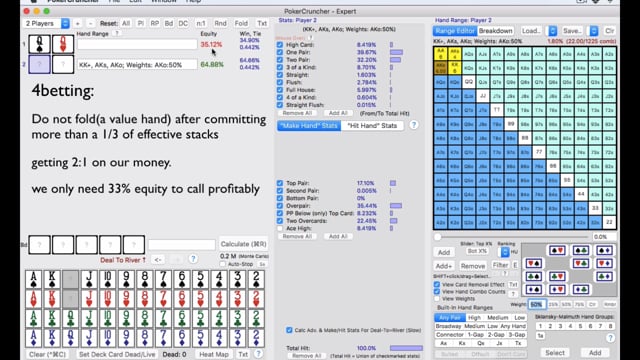Click the board cards text field
This screenshot has height=360, width=640.
tap(182, 244)
